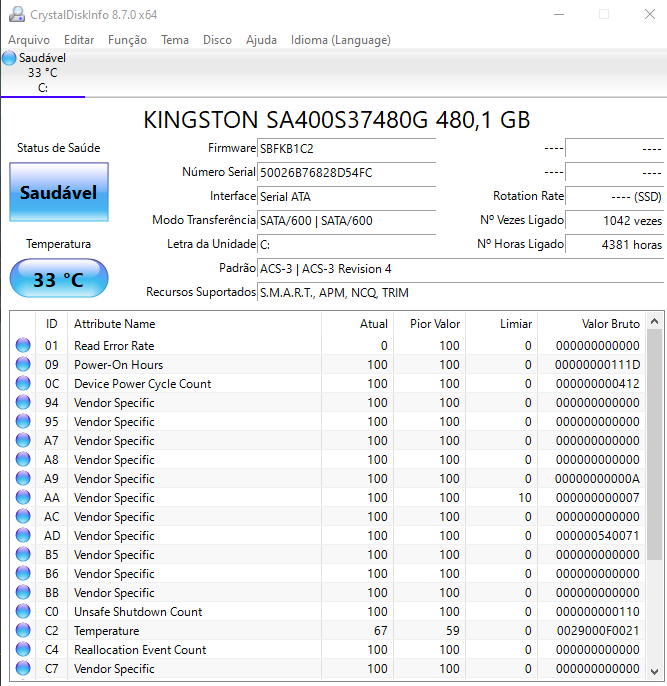Click the drive title KINGSTON SA400S37480G 480,1 GB
The height and width of the screenshot is (686, 667).
[337, 120]
